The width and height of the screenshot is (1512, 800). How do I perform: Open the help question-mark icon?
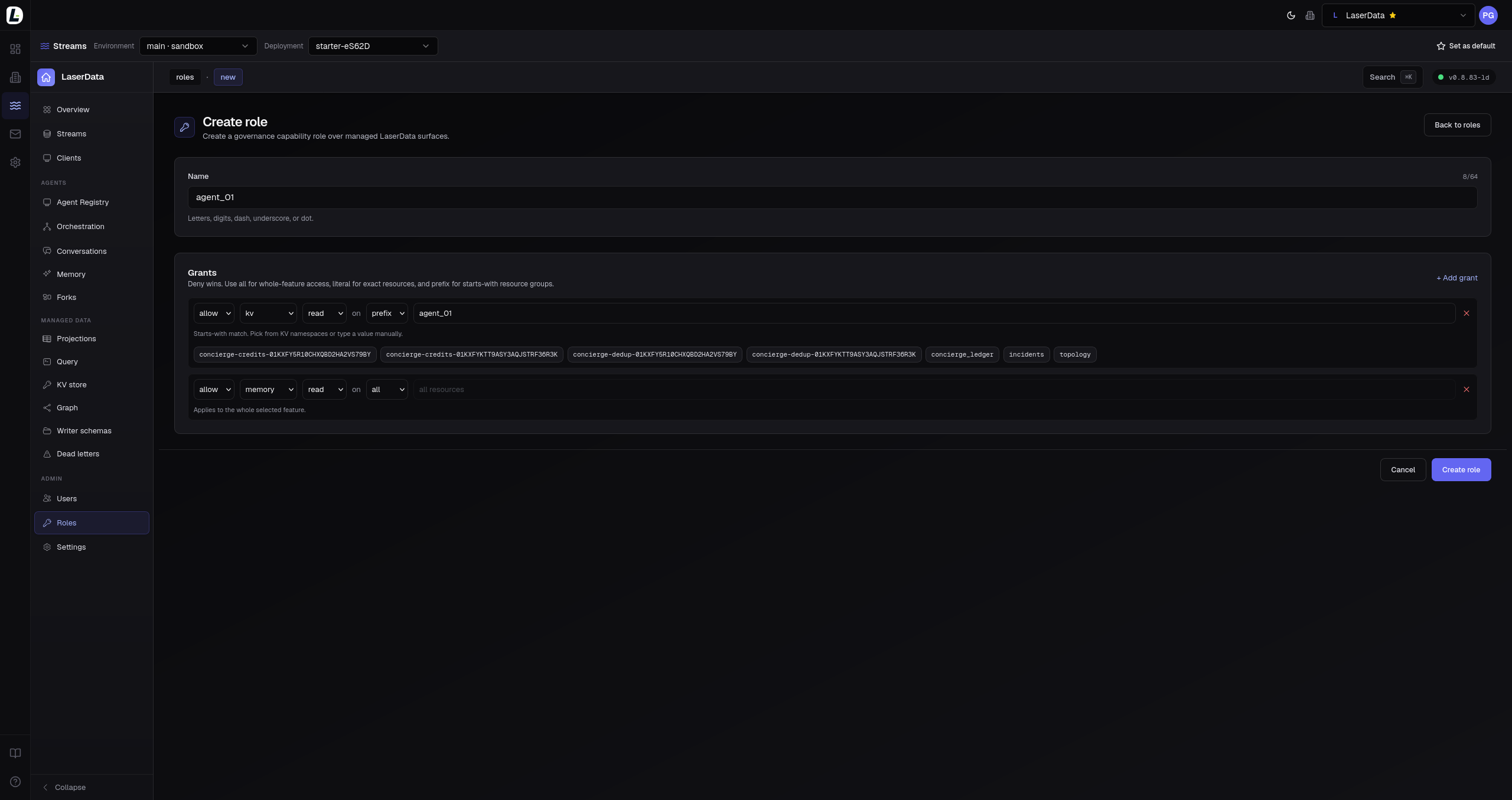pyautogui.click(x=15, y=782)
